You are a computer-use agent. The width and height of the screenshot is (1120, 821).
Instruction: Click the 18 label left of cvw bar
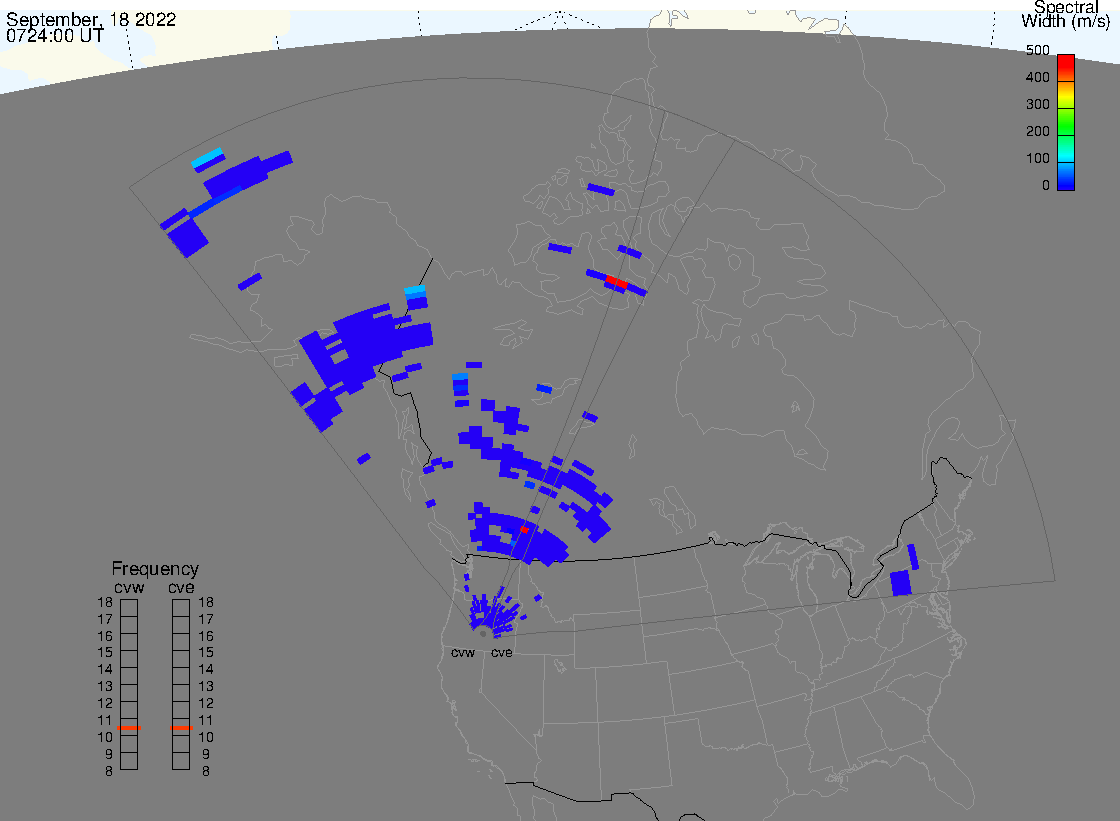click(105, 602)
